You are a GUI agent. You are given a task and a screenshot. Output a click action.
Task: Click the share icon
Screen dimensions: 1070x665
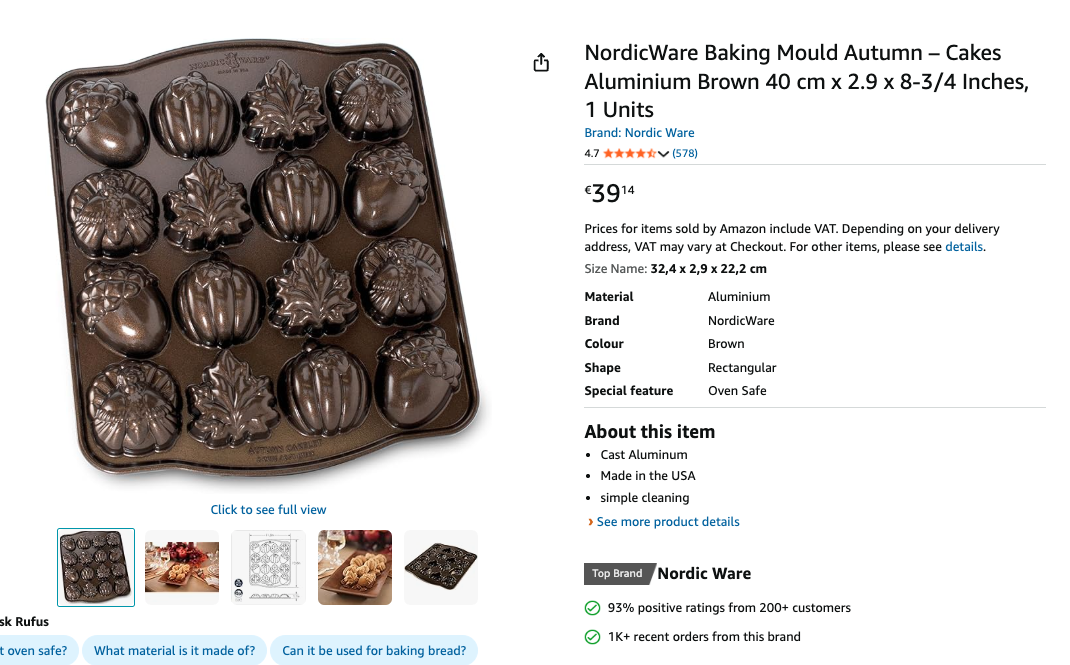coord(541,61)
